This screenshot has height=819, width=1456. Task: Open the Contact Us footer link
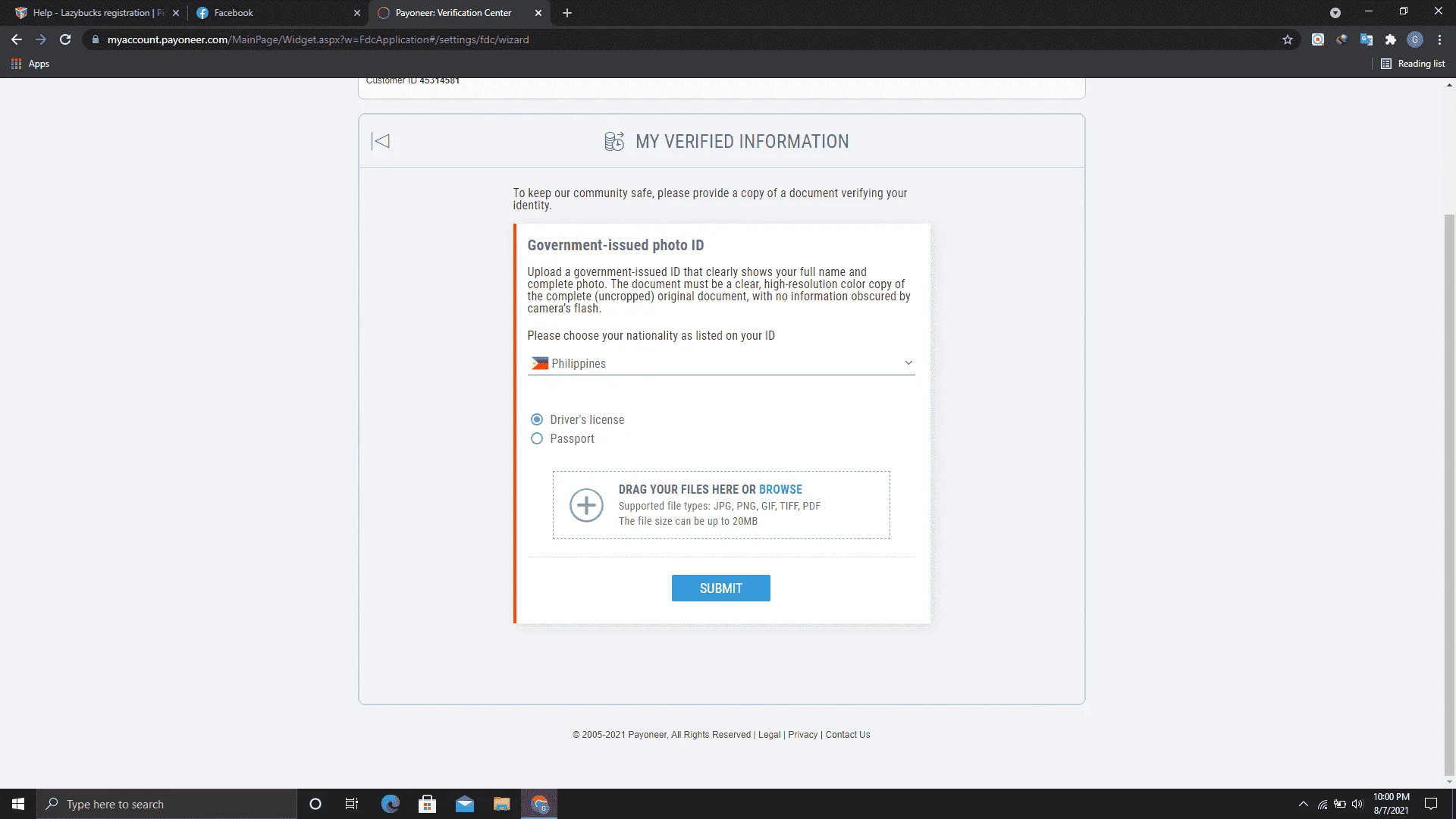tap(848, 735)
